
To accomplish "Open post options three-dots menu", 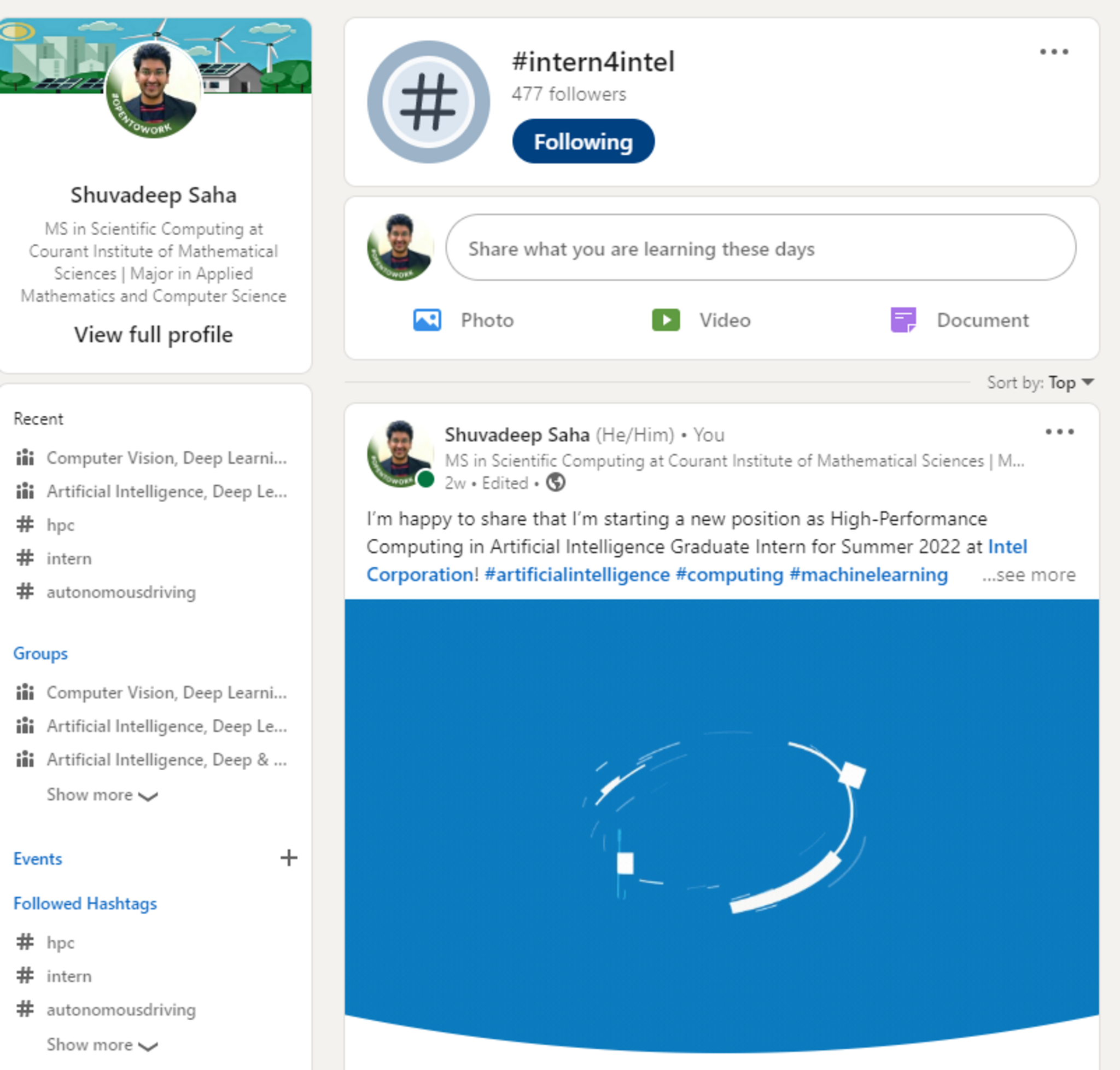I will pos(1059,432).
